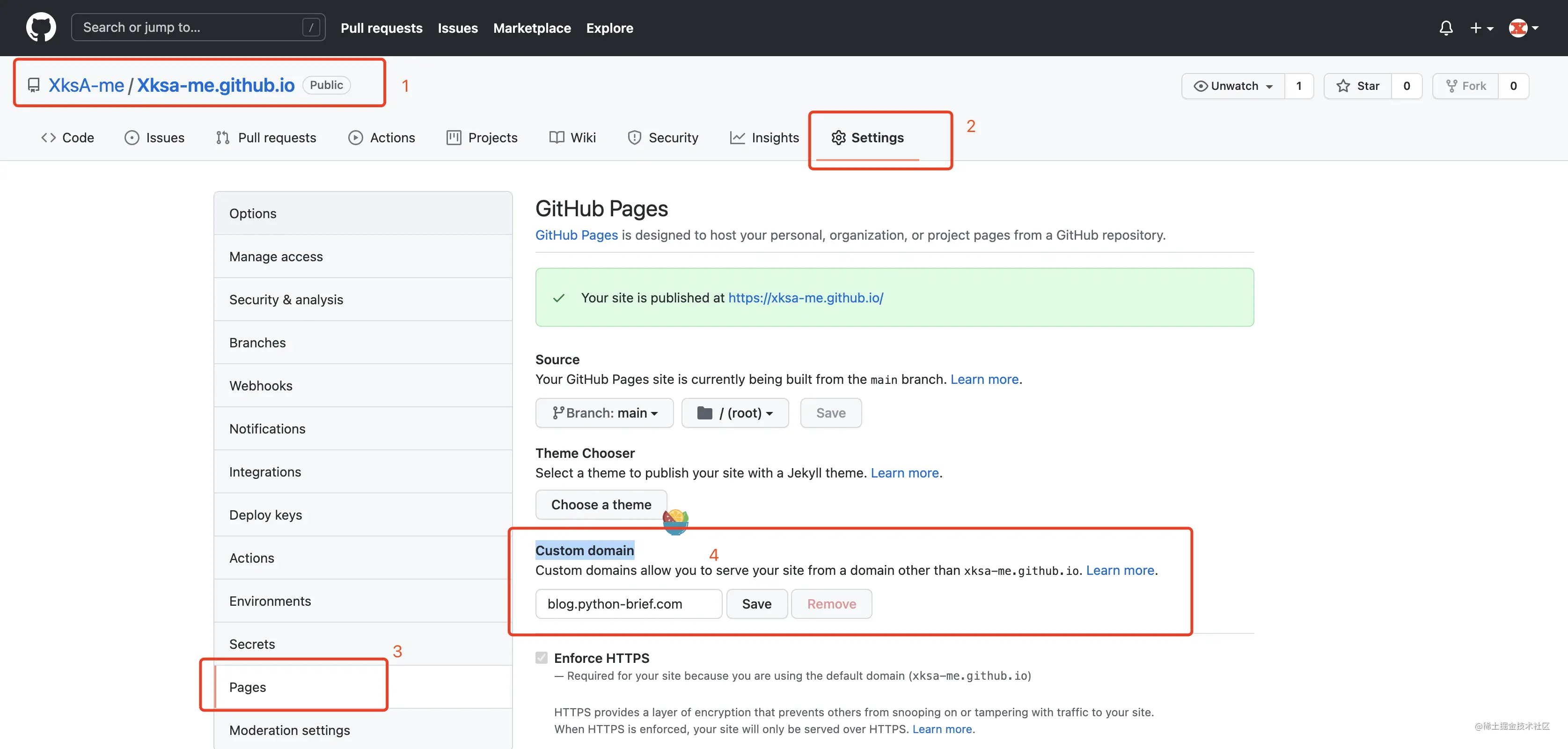Open Pull requests in top navigation

[381, 28]
